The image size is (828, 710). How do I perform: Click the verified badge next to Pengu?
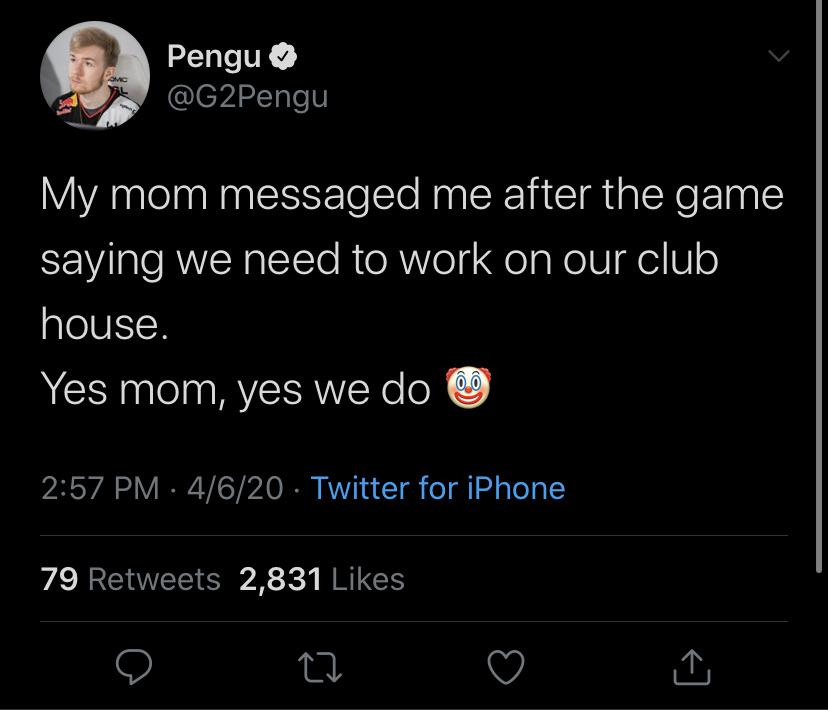tap(283, 56)
